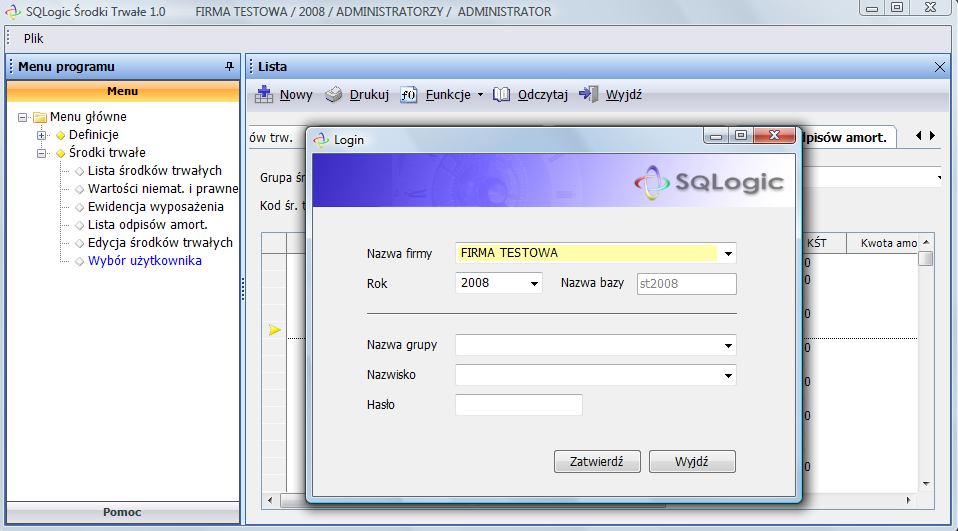Select Wybór użytkownika tree item
Screen dimensions: 958x531
point(145,261)
